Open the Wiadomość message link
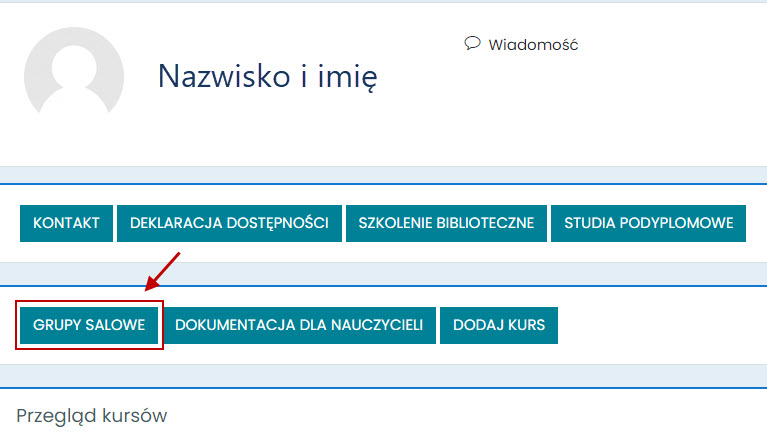The image size is (767, 440). tap(533, 44)
